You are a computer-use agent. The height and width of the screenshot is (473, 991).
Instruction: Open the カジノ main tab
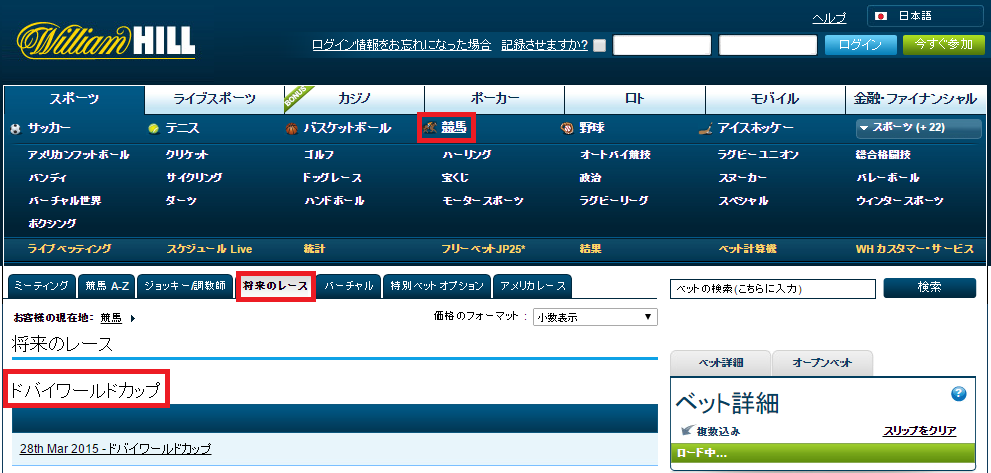click(355, 99)
